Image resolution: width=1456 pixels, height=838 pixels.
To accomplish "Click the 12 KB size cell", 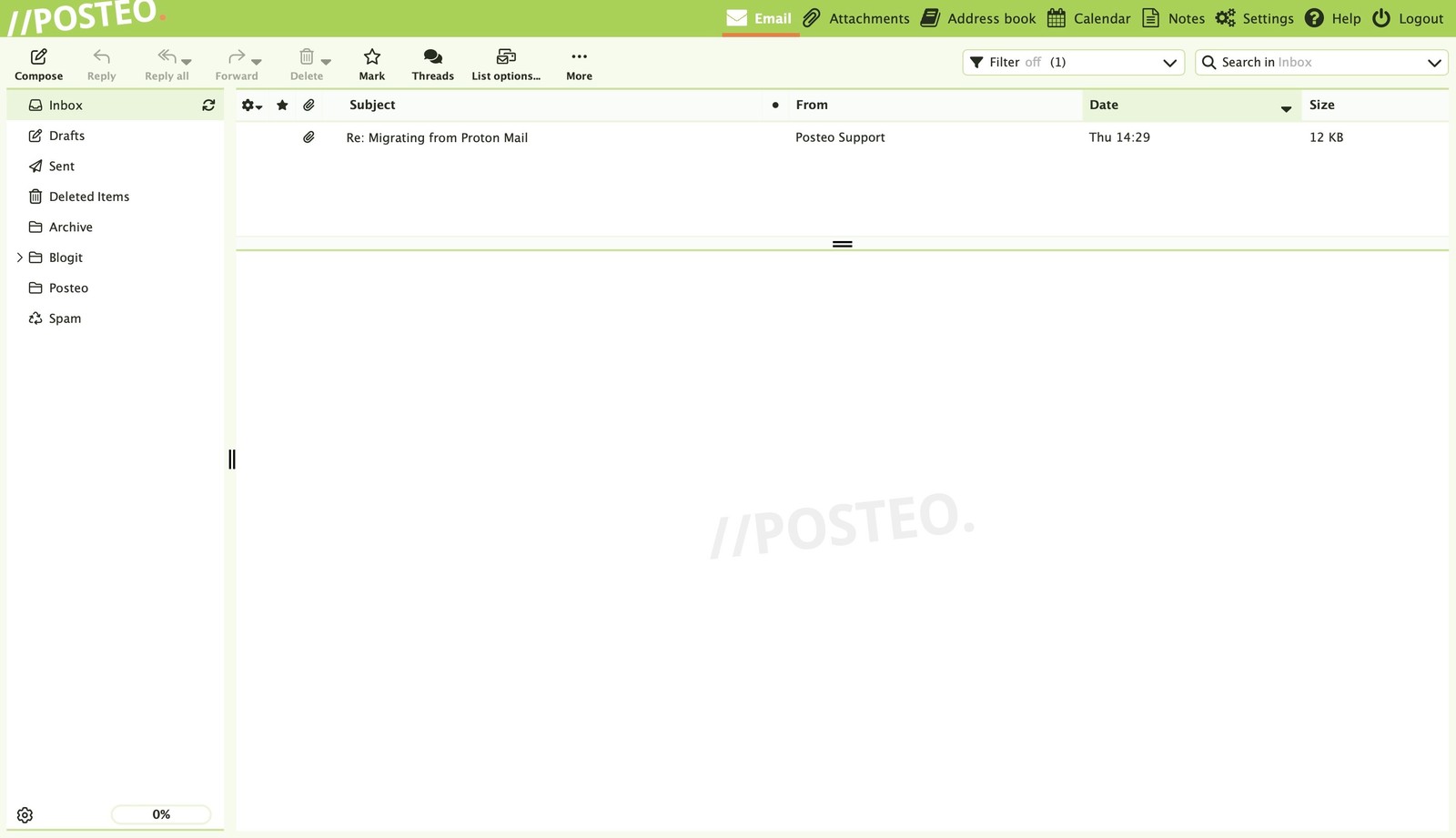I will (x=1326, y=137).
